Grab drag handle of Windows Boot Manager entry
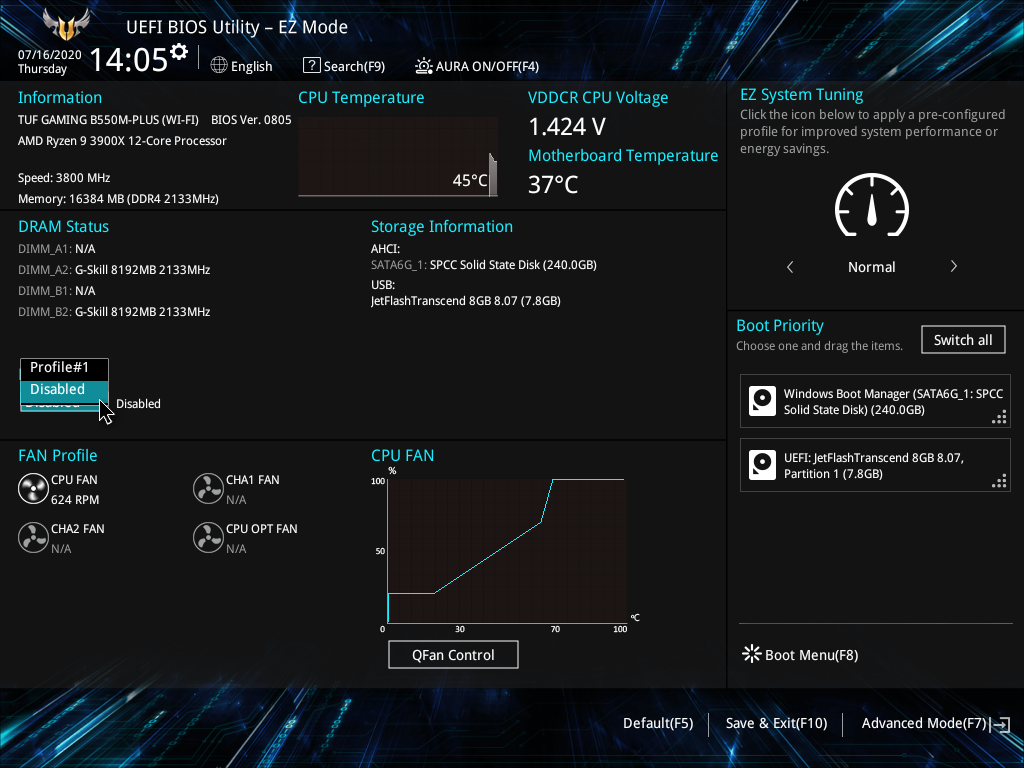The height and width of the screenshot is (768, 1024). pyautogui.click(x=999, y=417)
